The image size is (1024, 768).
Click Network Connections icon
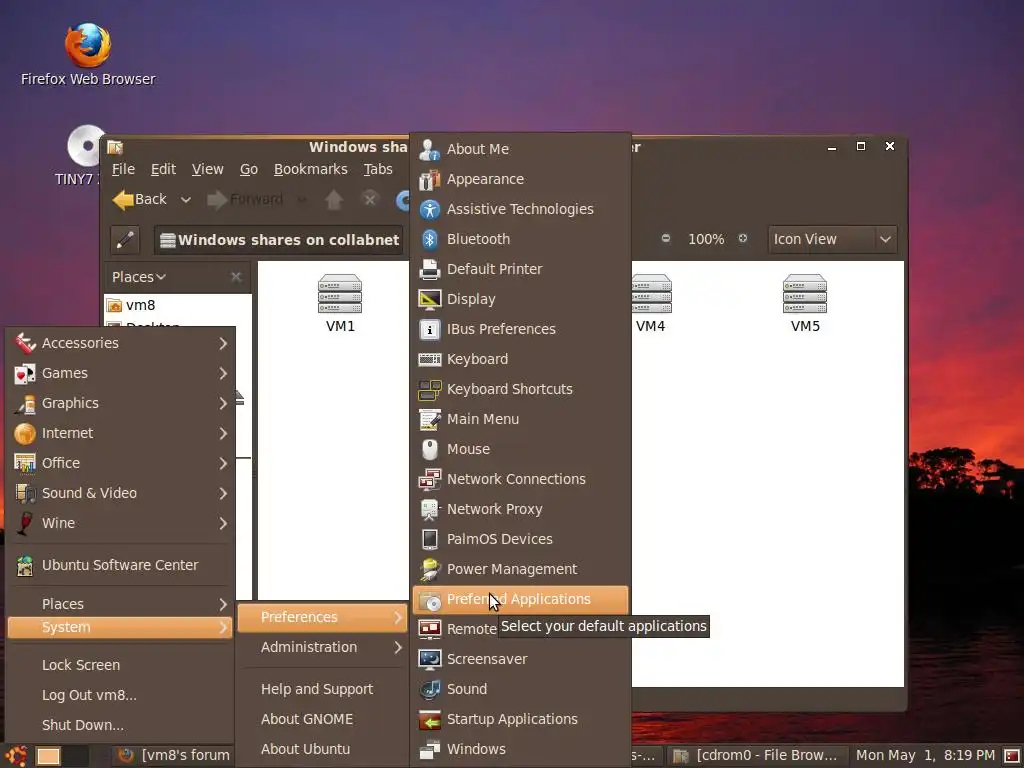coord(429,479)
